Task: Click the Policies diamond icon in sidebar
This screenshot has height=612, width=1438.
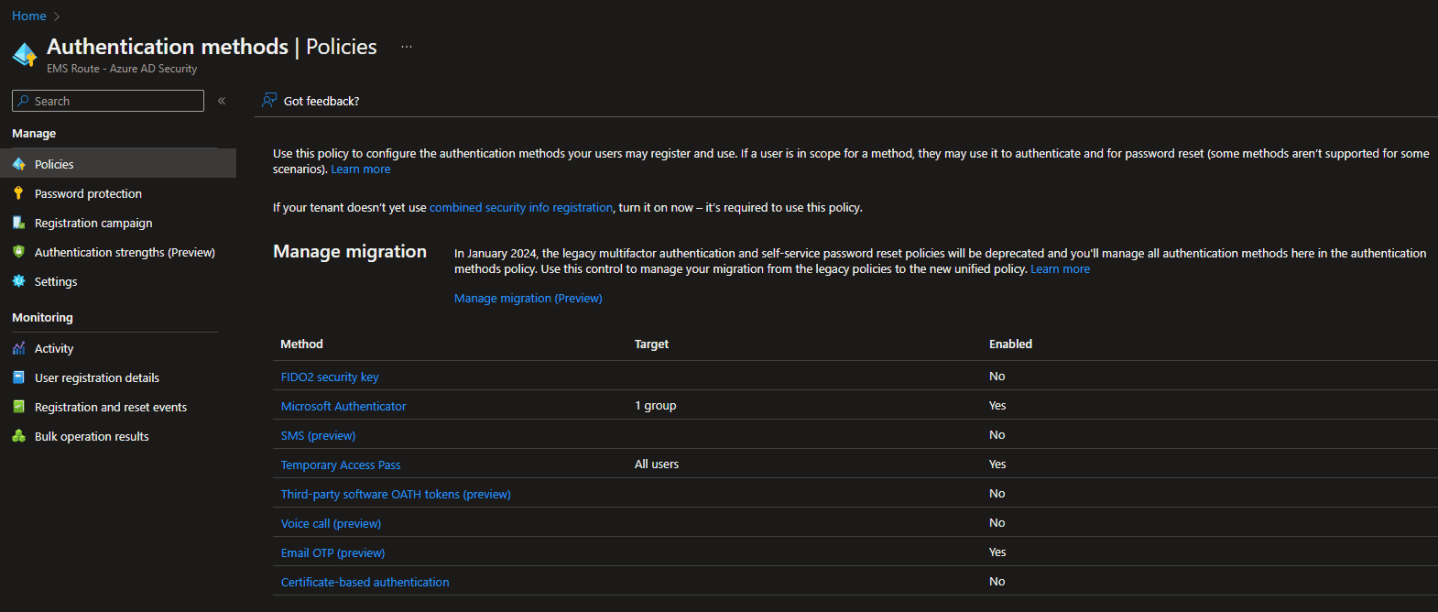Action: (18, 164)
